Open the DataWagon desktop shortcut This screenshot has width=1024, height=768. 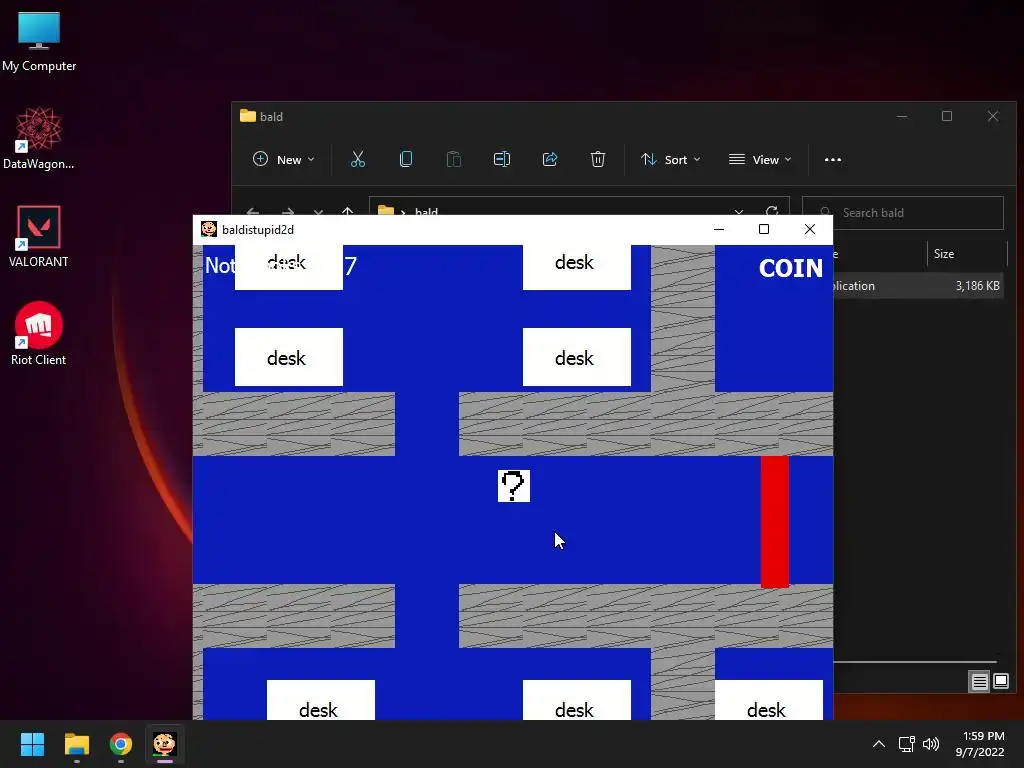coord(39,138)
